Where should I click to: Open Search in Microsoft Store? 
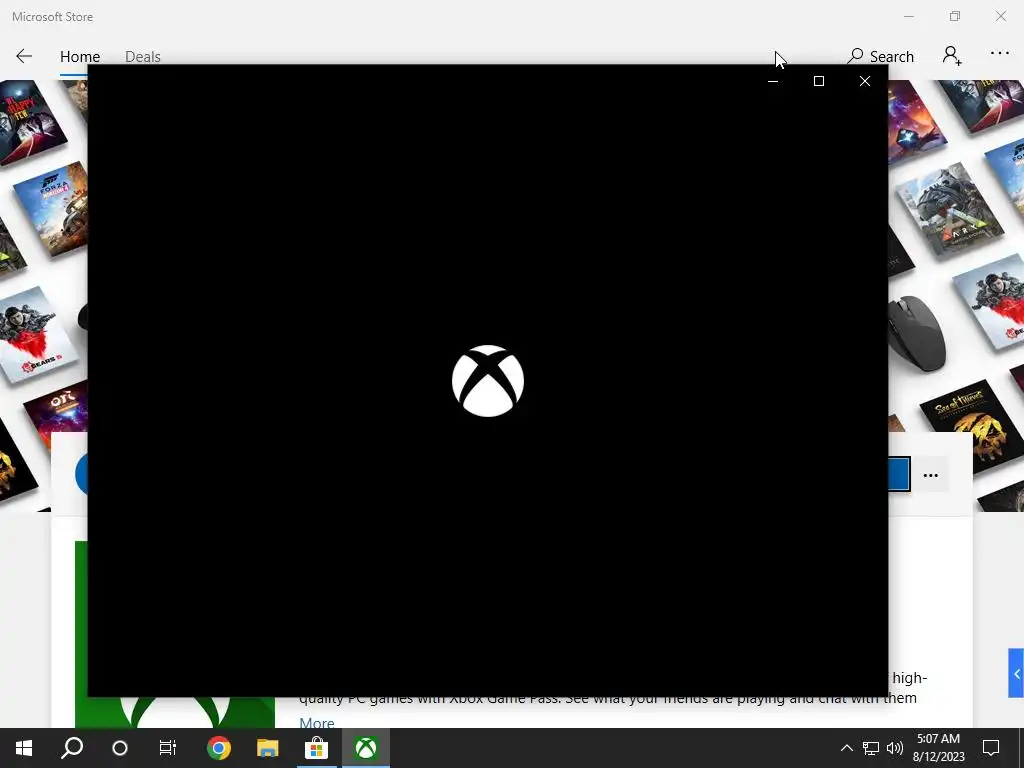pos(880,56)
